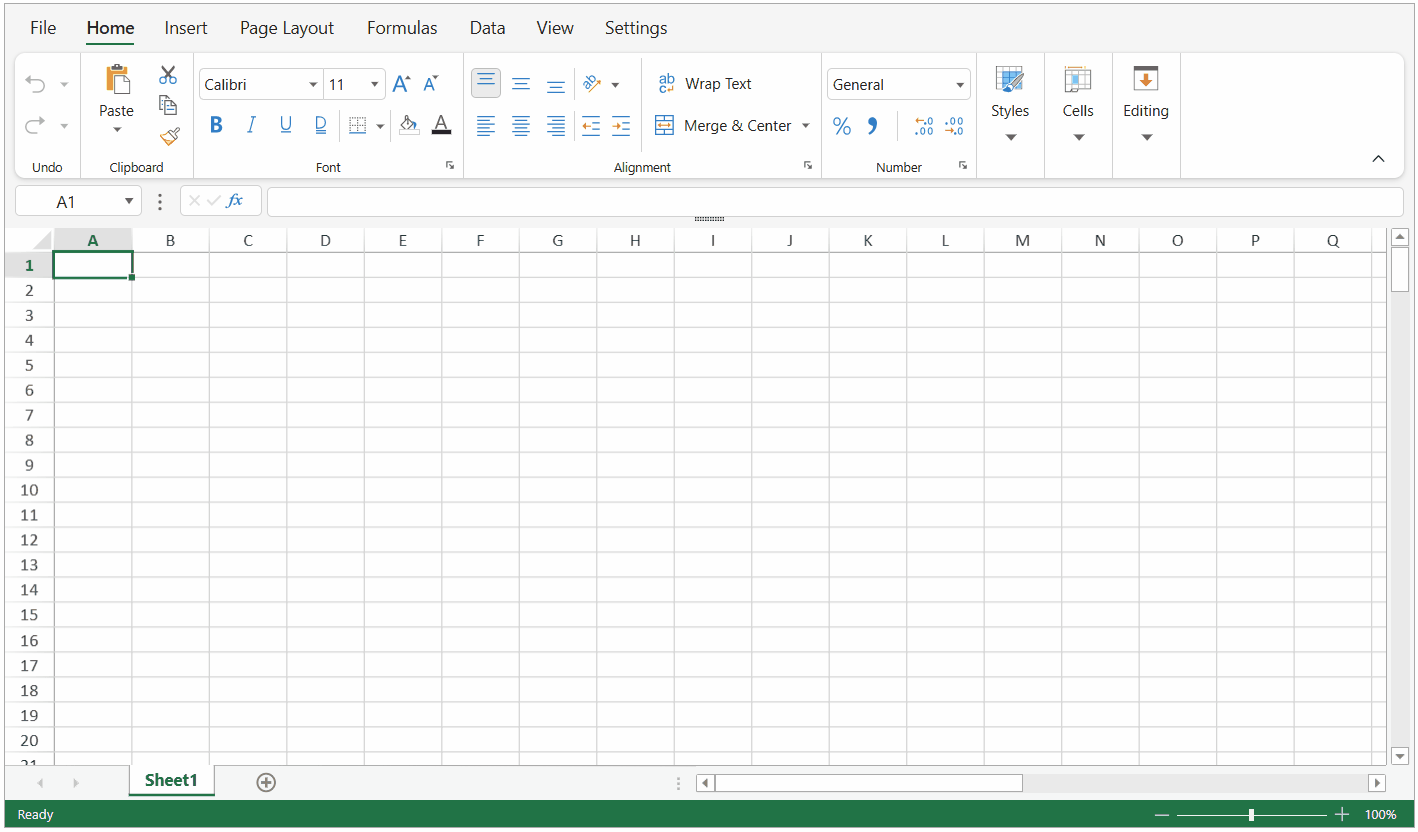The height and width of the screenshot is (832, 1418).
Task: Click the Insert Function fx icon
Action: (x=236, y=201)
